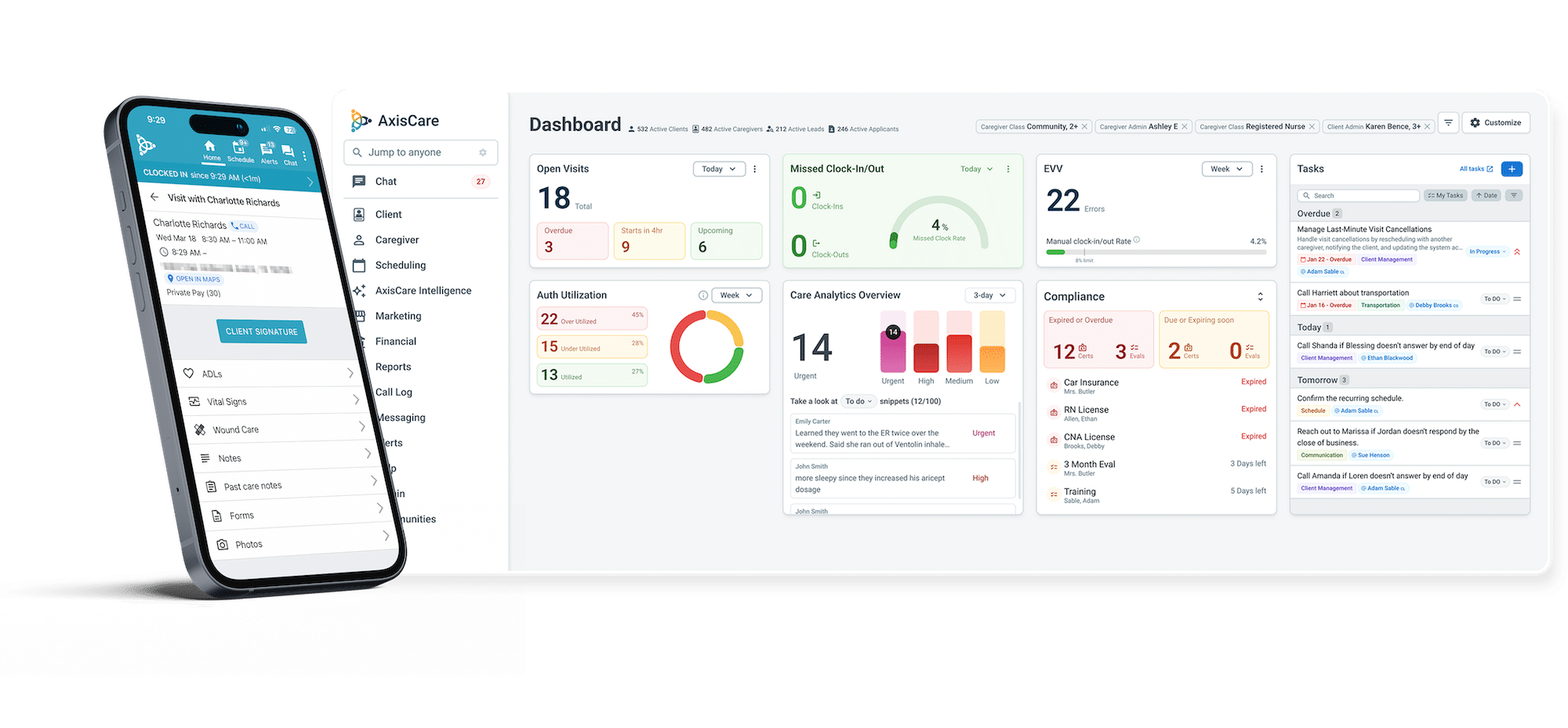Open Missed Clock-In/Out card three-dot menu
The image size is (1568, 728).
click(x=1008, y=169)
